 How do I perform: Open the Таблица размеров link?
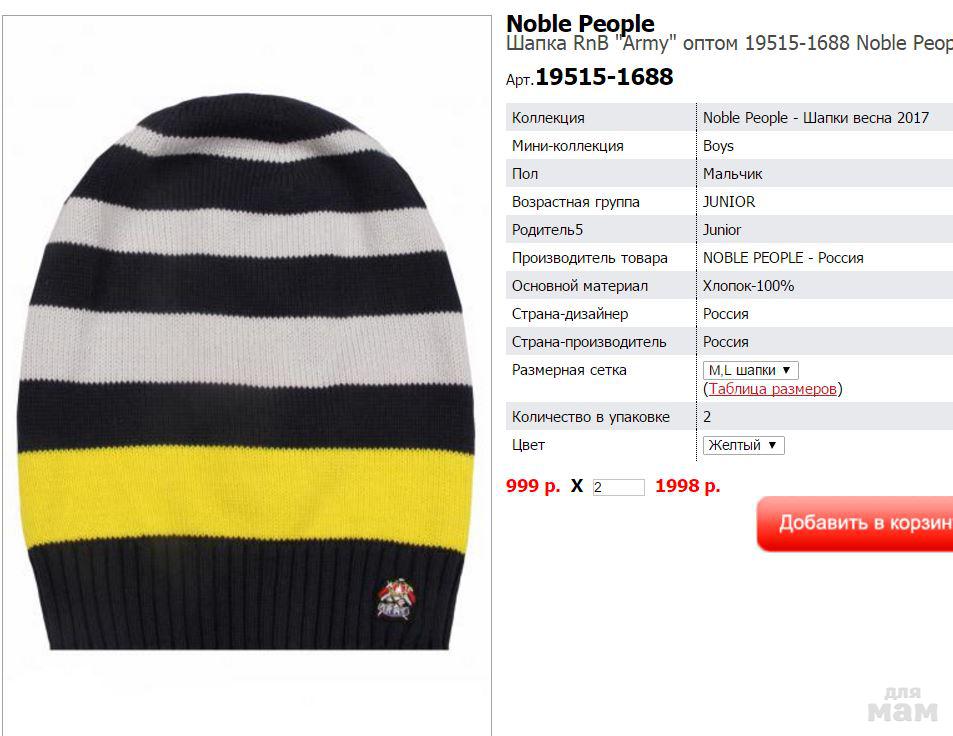click(x=772, y=389)
